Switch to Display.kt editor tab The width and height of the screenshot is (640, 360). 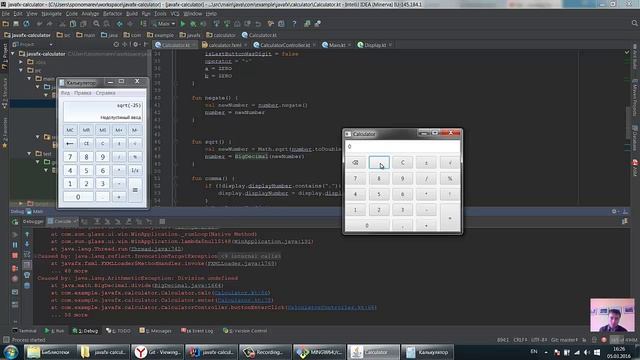point(374,45)
